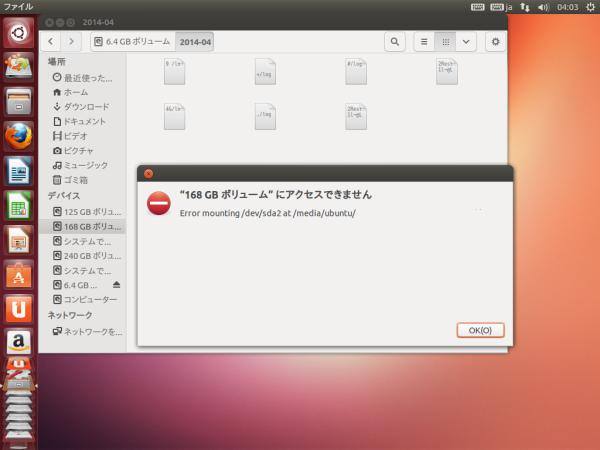Select the 6.4 GB ボリューム path button
Image resolution: width=600 pixels, height=450 pixels.
133,42
